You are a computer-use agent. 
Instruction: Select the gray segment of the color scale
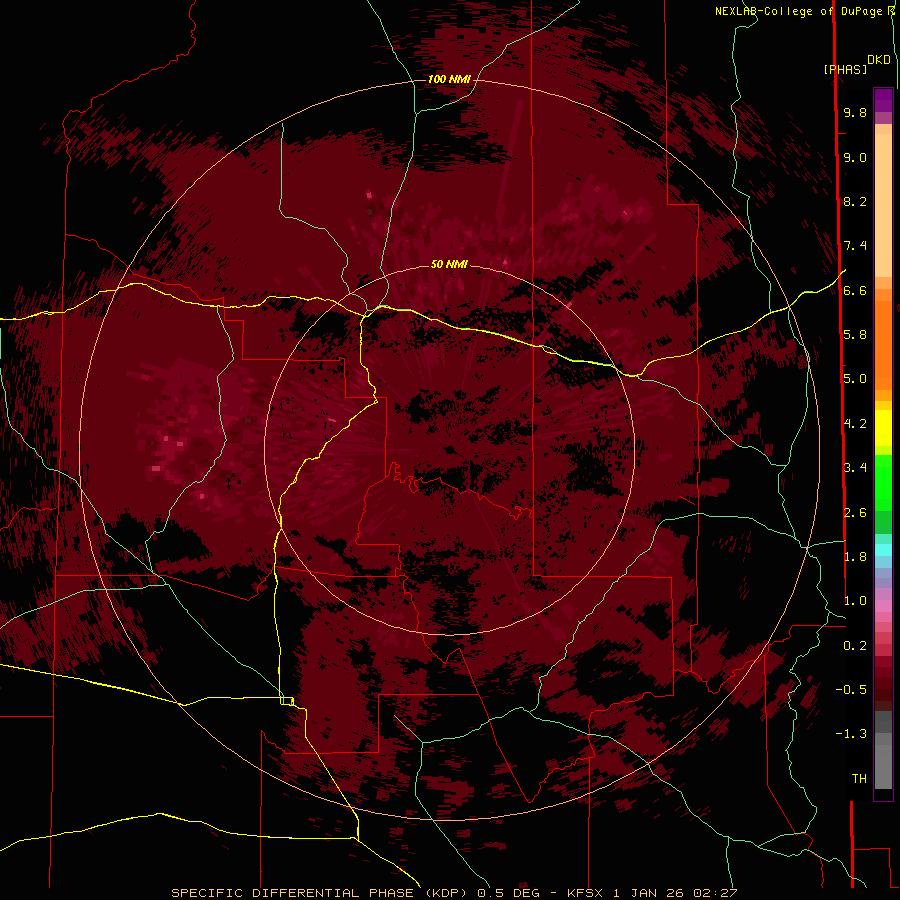click(x=883, y=752)
